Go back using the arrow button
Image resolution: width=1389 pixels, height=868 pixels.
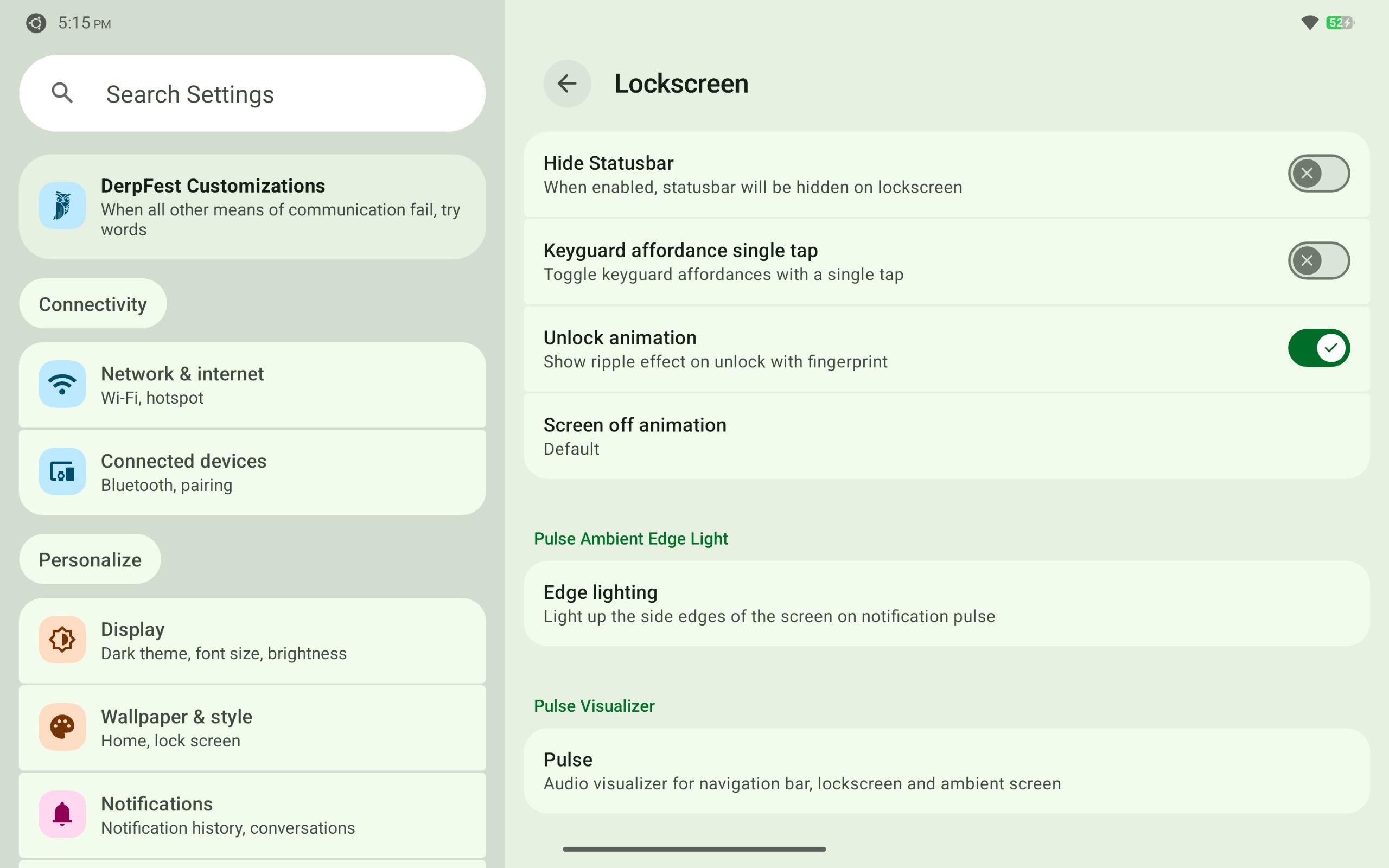(566, 84)
